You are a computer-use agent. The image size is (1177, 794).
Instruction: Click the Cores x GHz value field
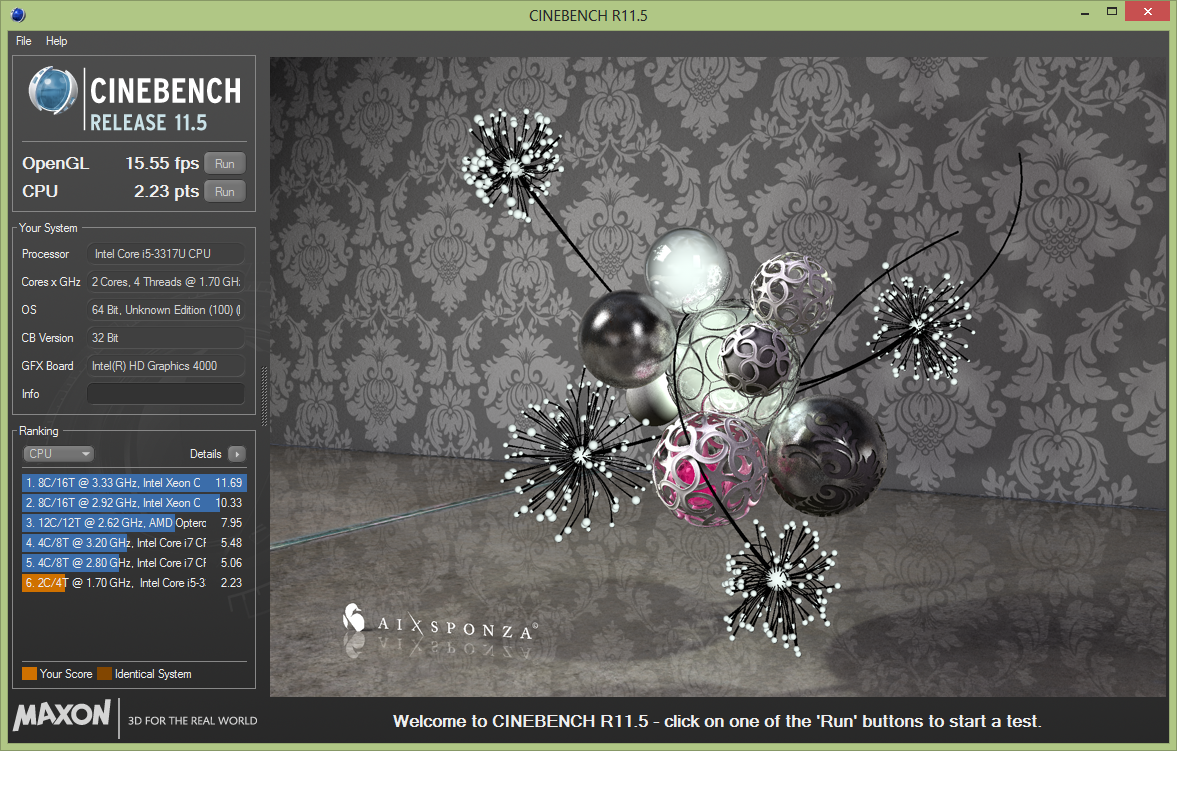165,281
